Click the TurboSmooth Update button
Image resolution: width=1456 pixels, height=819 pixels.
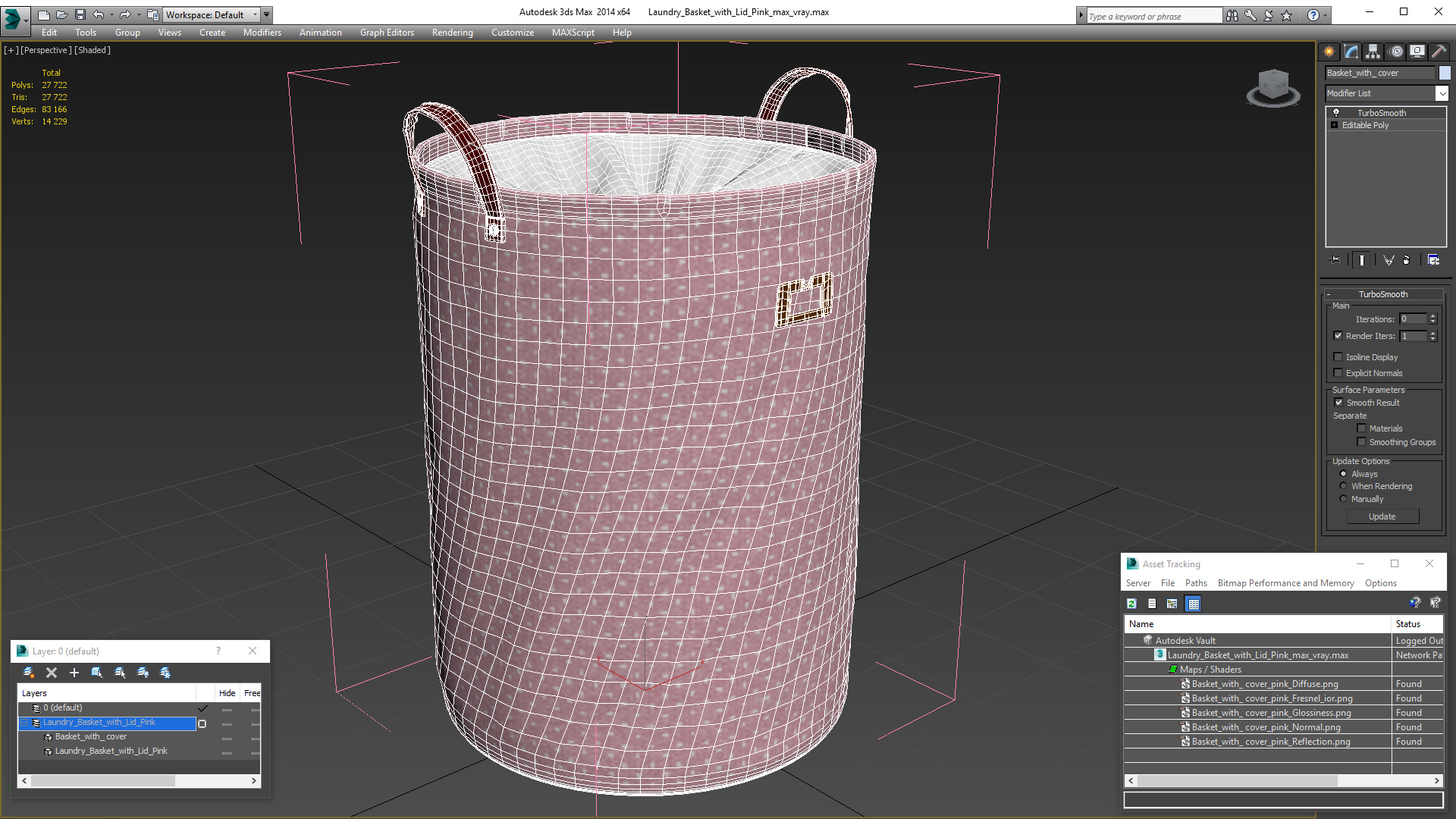point(1382,516)
